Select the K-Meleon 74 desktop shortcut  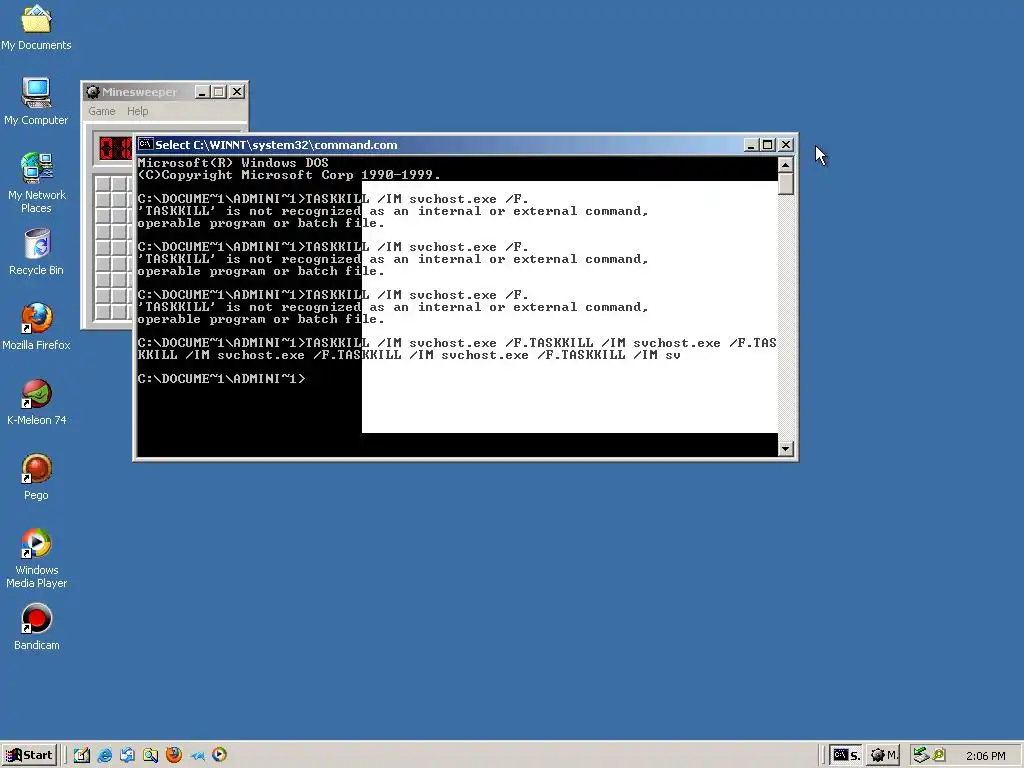click(36, 402)
